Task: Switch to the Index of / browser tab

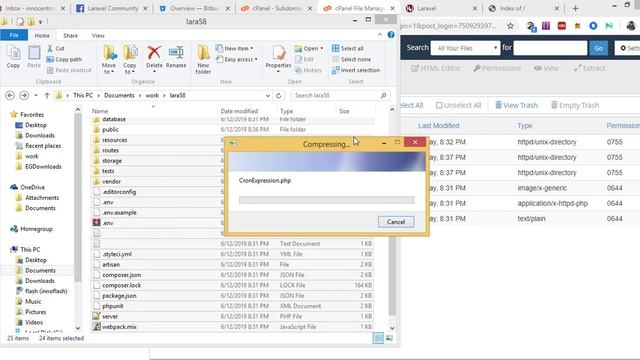Action: click(523, 8)
